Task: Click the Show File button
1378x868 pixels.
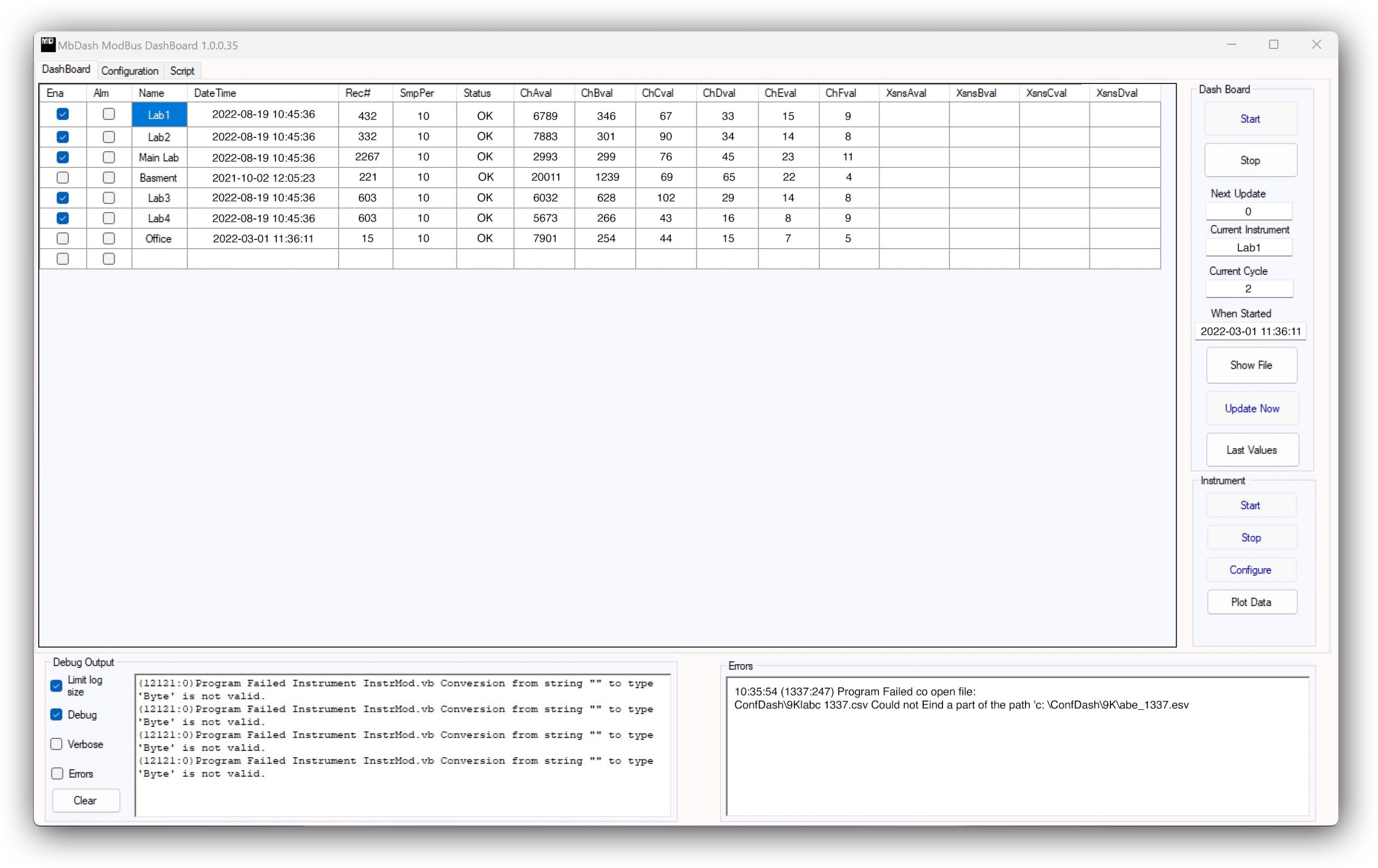Action: point(1251,365)
